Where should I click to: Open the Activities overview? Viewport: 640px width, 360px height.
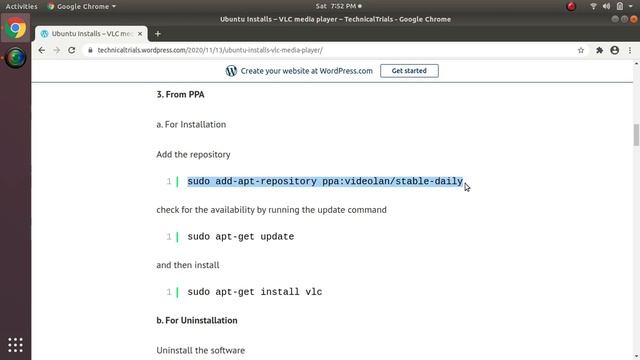[21, 6]
